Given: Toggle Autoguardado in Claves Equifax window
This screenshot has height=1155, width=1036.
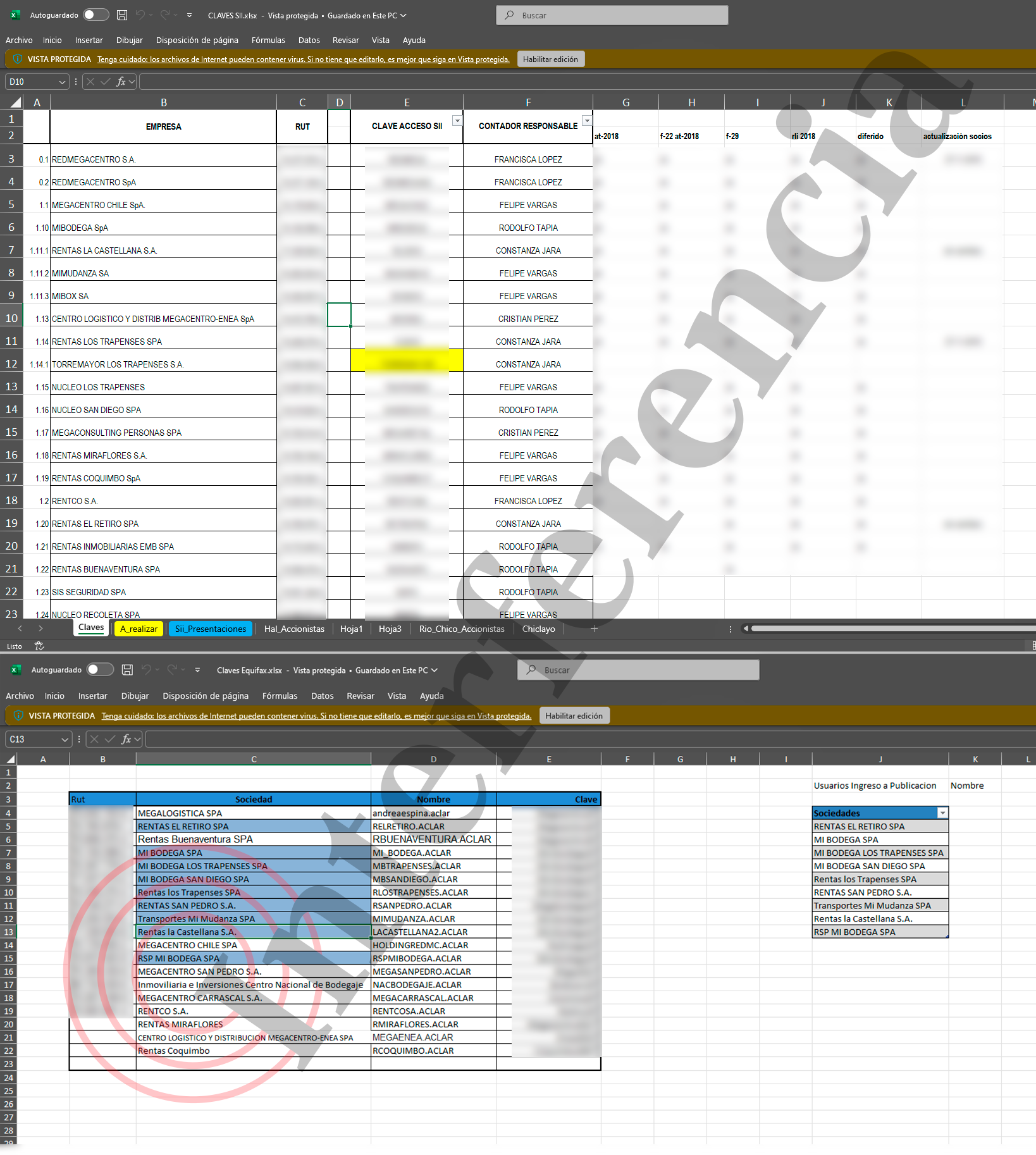Looking at the screenshot, I should [100, 670].
